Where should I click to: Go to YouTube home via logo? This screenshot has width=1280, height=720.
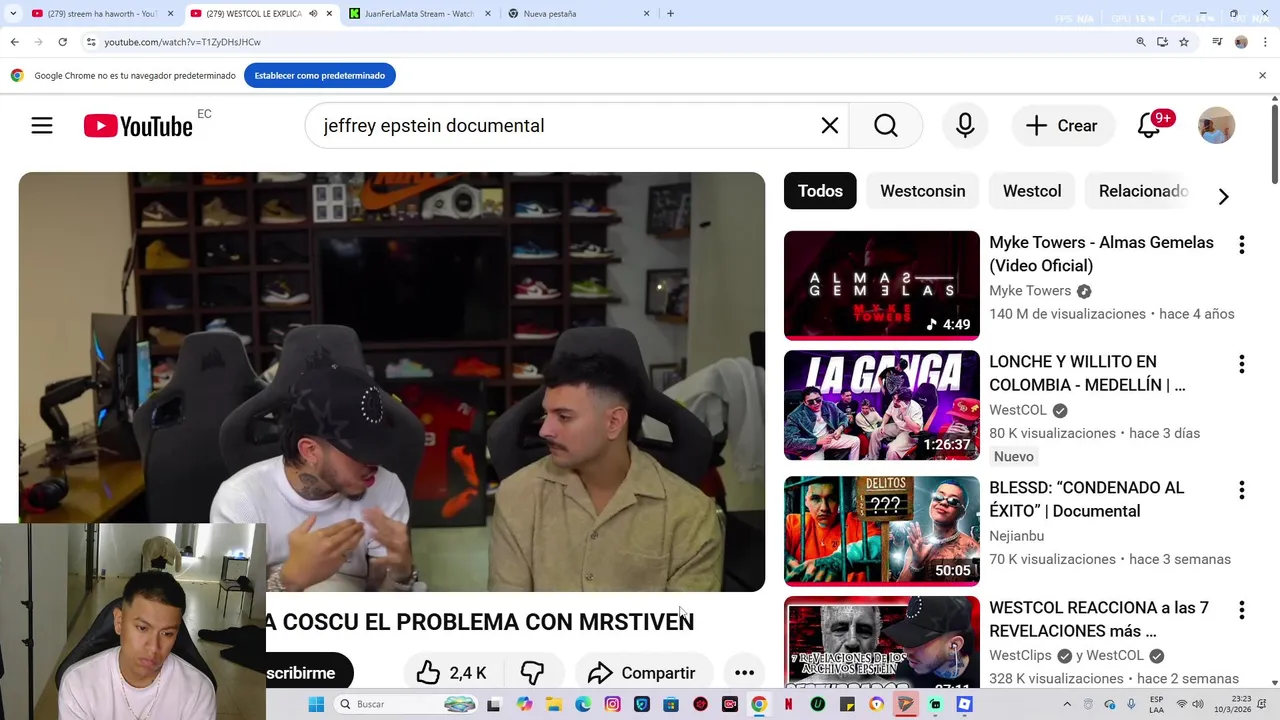point(138,126)
